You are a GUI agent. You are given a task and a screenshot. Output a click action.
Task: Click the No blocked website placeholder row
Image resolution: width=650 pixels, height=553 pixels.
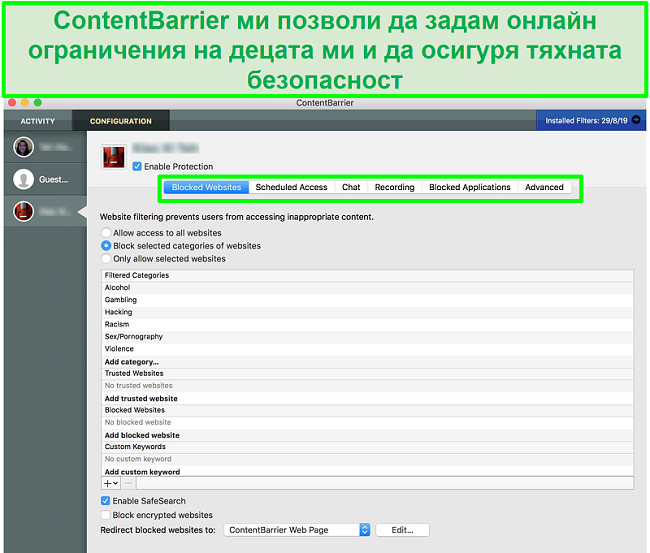(367, 422)
